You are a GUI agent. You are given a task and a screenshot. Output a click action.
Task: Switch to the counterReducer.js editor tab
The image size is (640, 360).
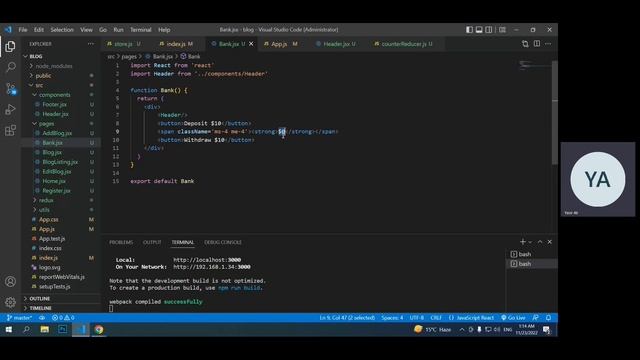coord(403,44)
